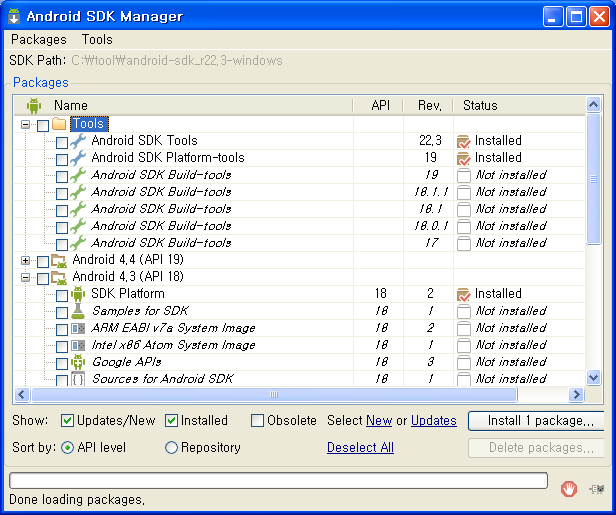Uncheck the Installed show filter
The height and width of the screenshot is (515, 616).
(171, 421)
